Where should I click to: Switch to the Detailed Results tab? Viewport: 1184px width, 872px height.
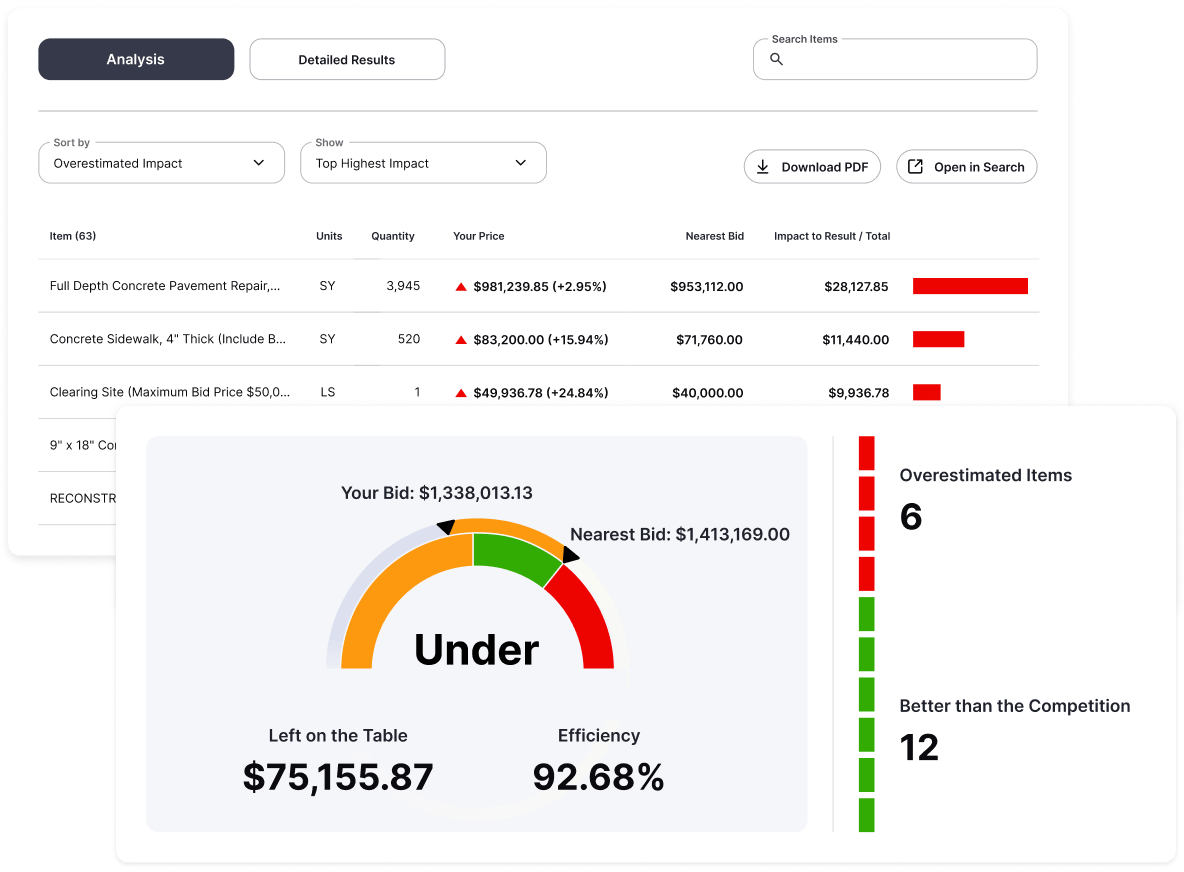click(347, 60)
